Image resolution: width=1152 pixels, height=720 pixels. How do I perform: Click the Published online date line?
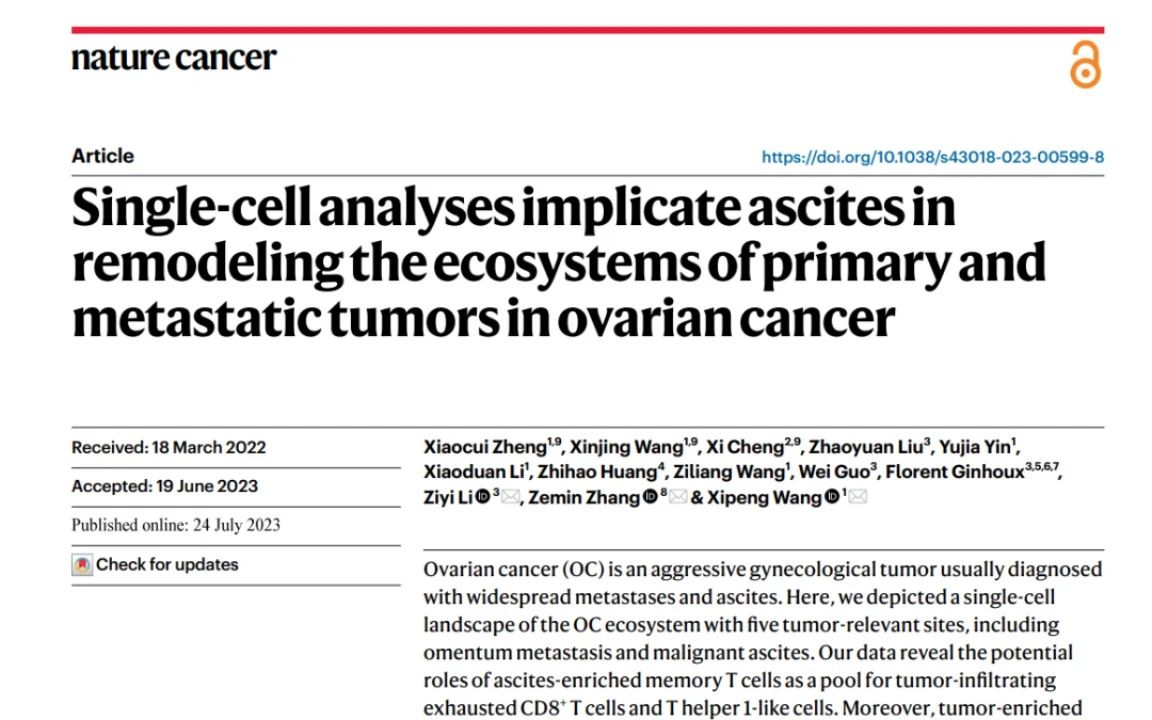[x=176, y=525]
